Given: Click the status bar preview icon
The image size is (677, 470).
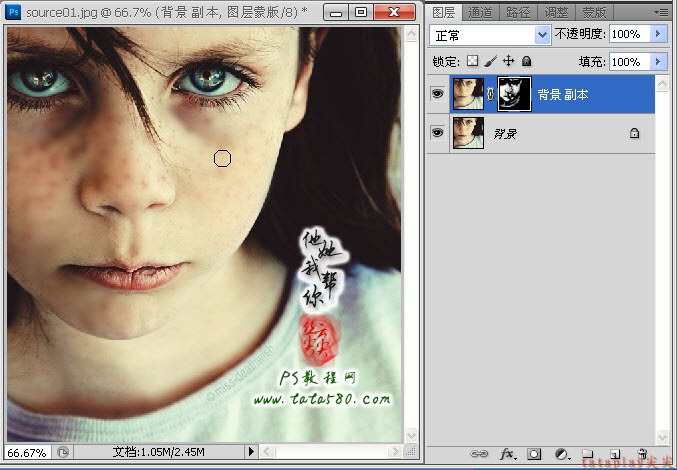Looking at the screenshot, I should [x=63, y=452].
